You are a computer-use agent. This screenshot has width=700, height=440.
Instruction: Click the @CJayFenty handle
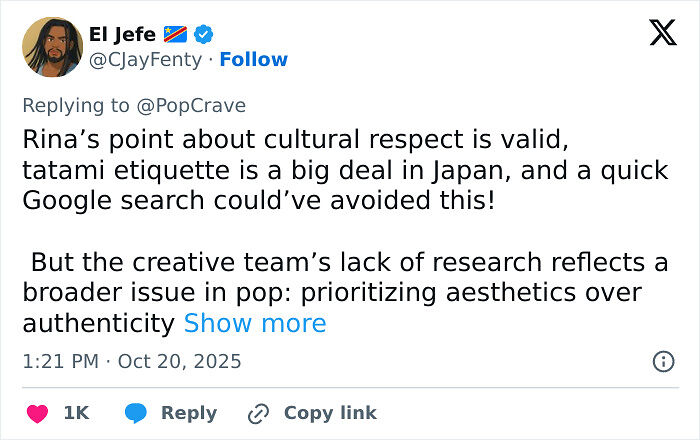click(146, 59)
